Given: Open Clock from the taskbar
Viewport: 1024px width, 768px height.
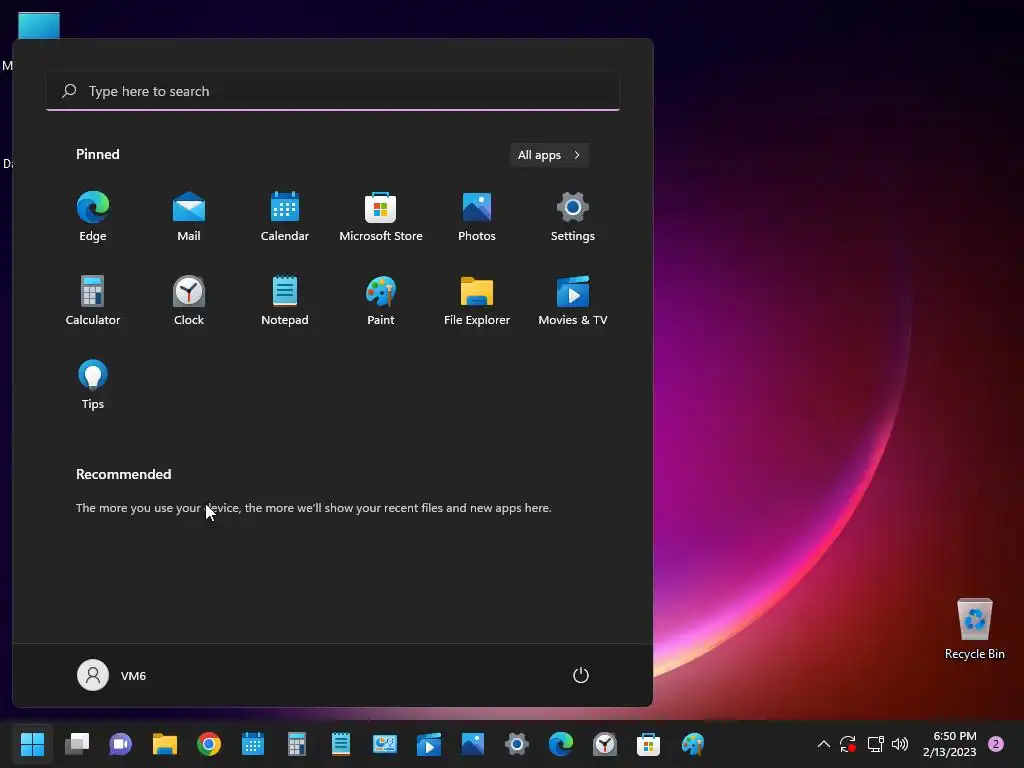Looking at the screenshot, I should coord(605,744).
